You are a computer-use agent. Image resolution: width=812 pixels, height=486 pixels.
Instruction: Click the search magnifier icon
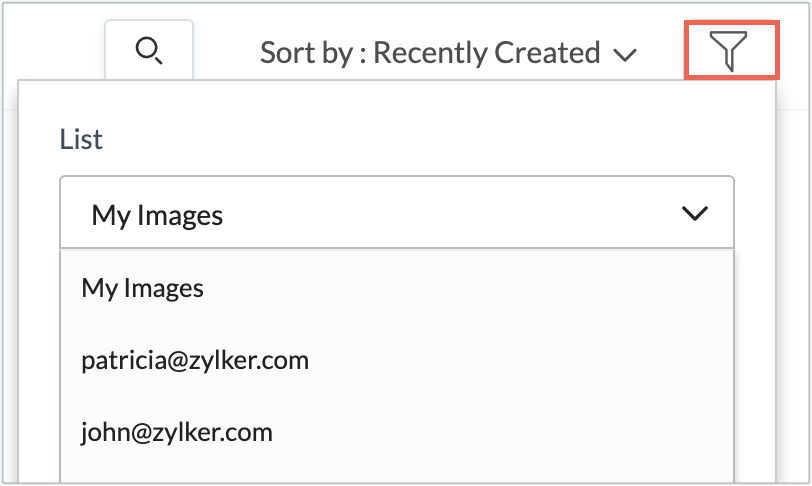click(x=149, y=51)
